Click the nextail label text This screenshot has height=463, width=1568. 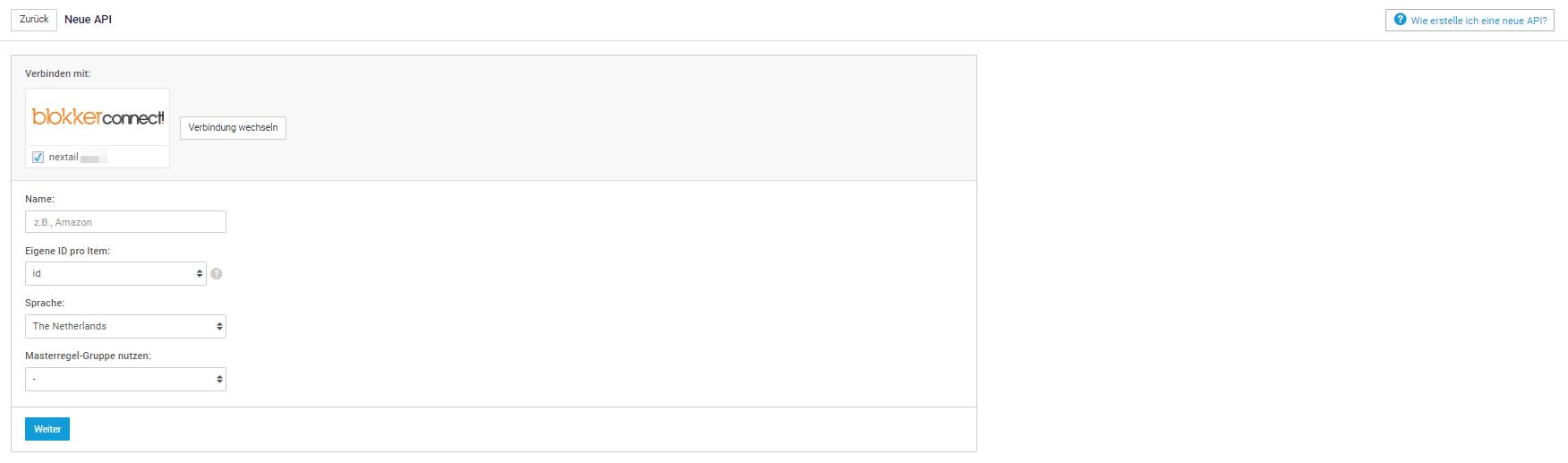click(64, 158)
